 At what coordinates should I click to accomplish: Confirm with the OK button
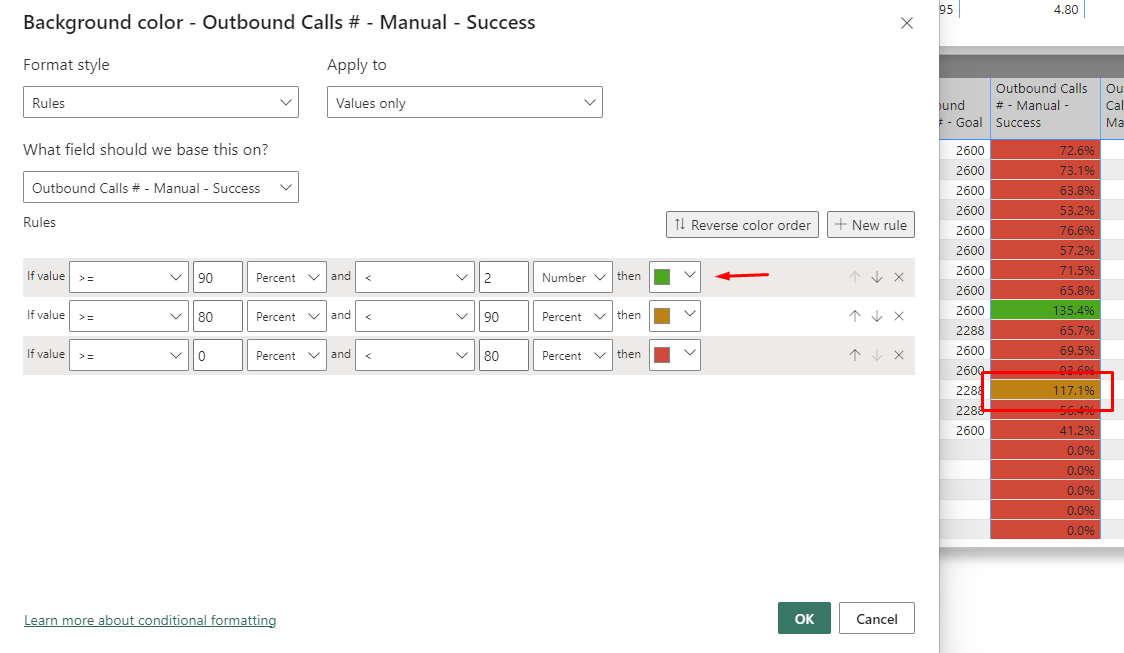pyautogui.click(x=804, y=618)
